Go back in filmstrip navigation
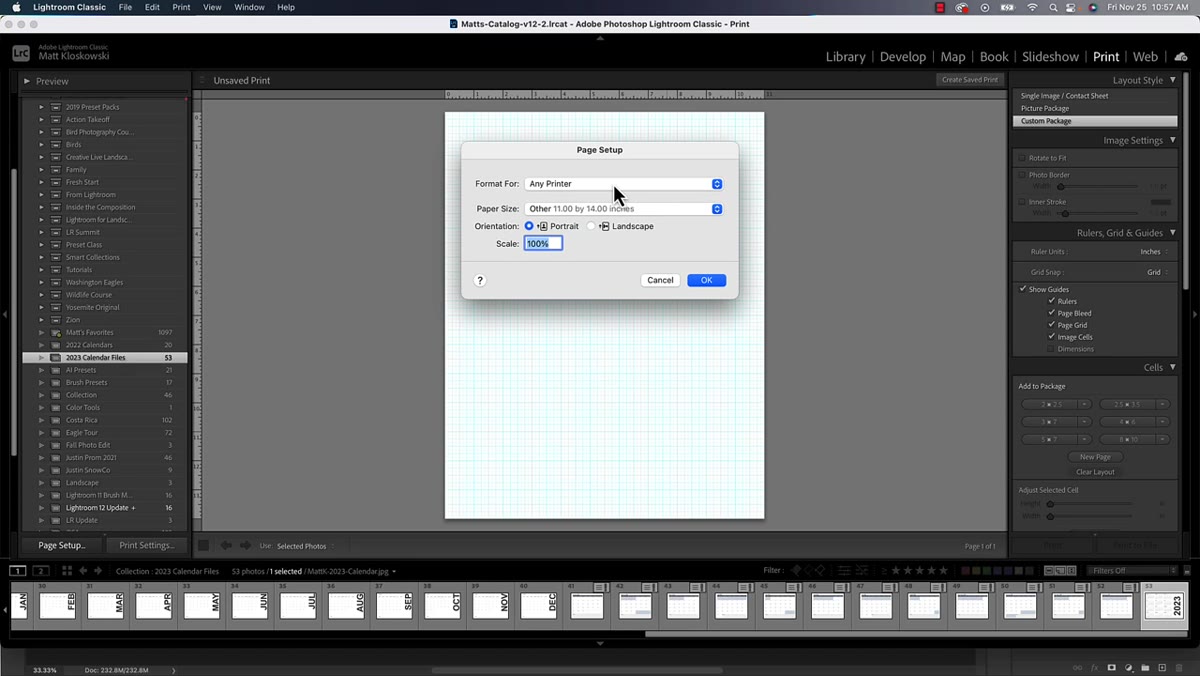 pyautogui.click(x=83, y=570)
